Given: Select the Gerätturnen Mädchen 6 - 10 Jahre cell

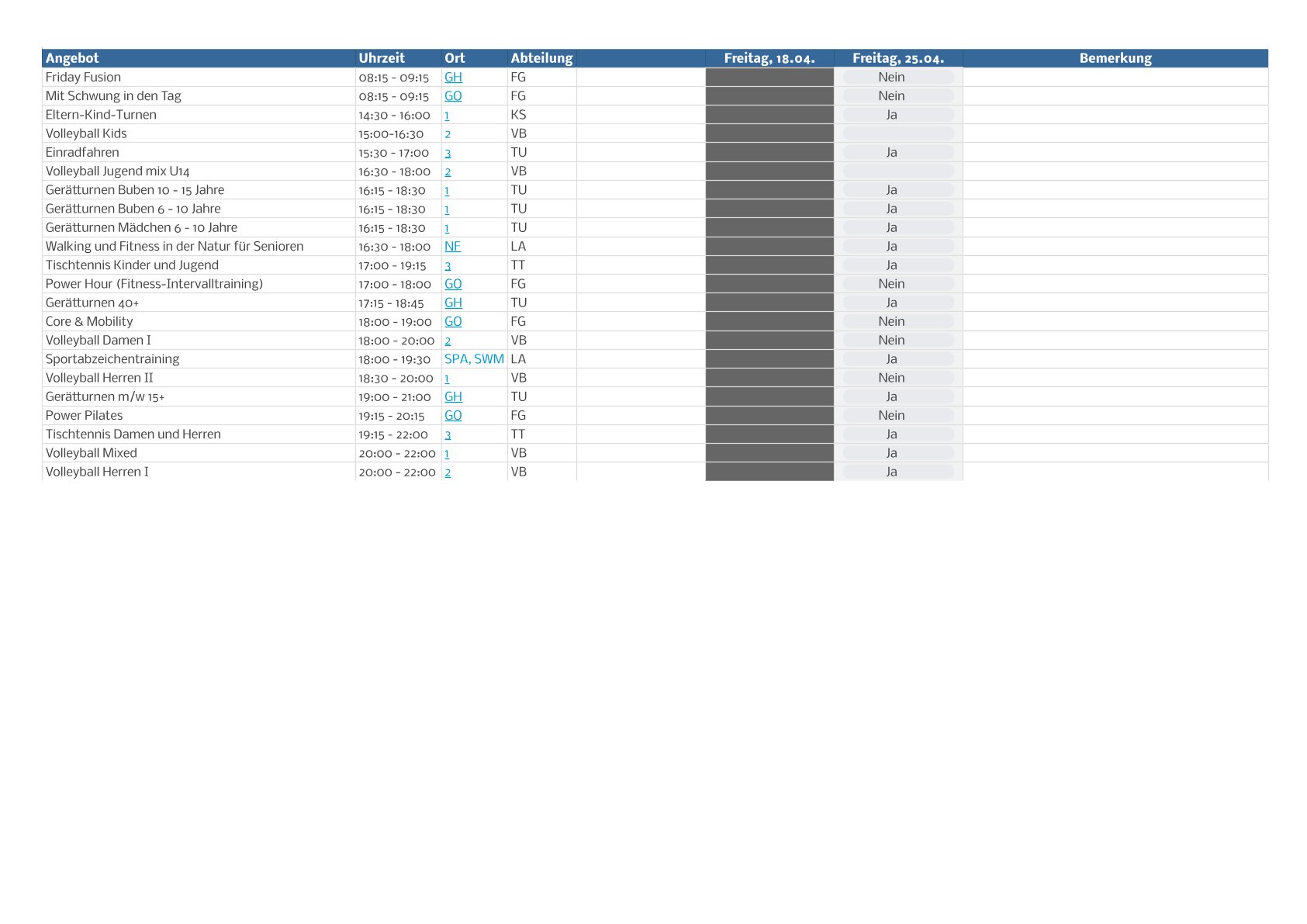Looking at the screenshot, I should 199,228.
